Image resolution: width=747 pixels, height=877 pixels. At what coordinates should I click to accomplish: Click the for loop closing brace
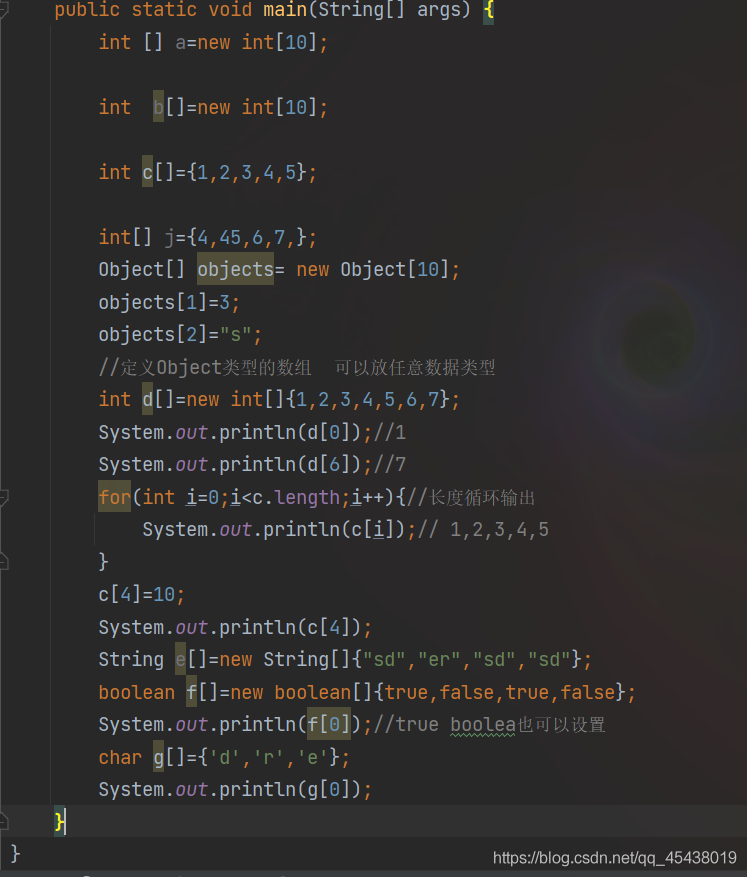[x=103, y=561]
